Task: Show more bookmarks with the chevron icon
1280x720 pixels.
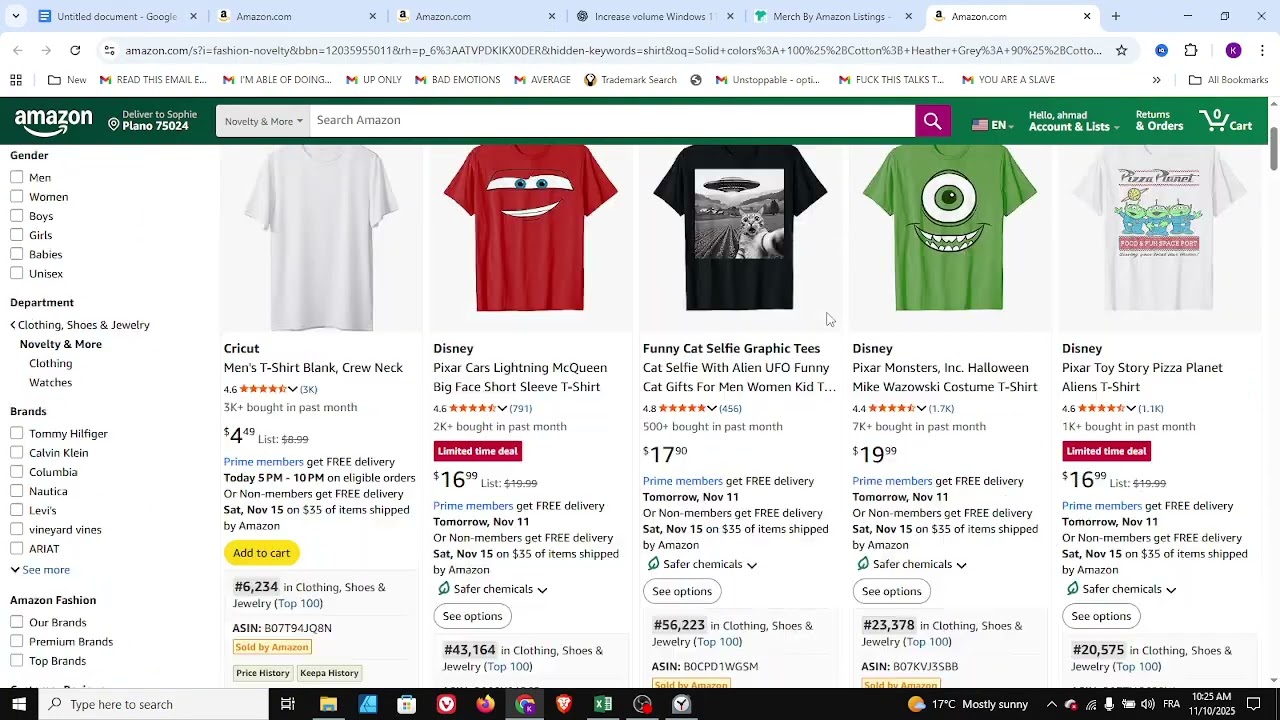Action: click(1156, 80)
